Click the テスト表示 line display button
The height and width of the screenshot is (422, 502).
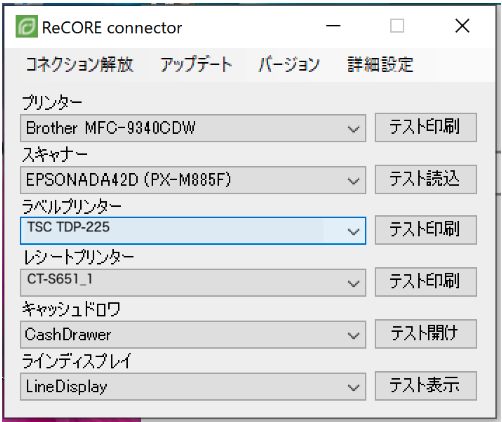[x=426, y=386]
